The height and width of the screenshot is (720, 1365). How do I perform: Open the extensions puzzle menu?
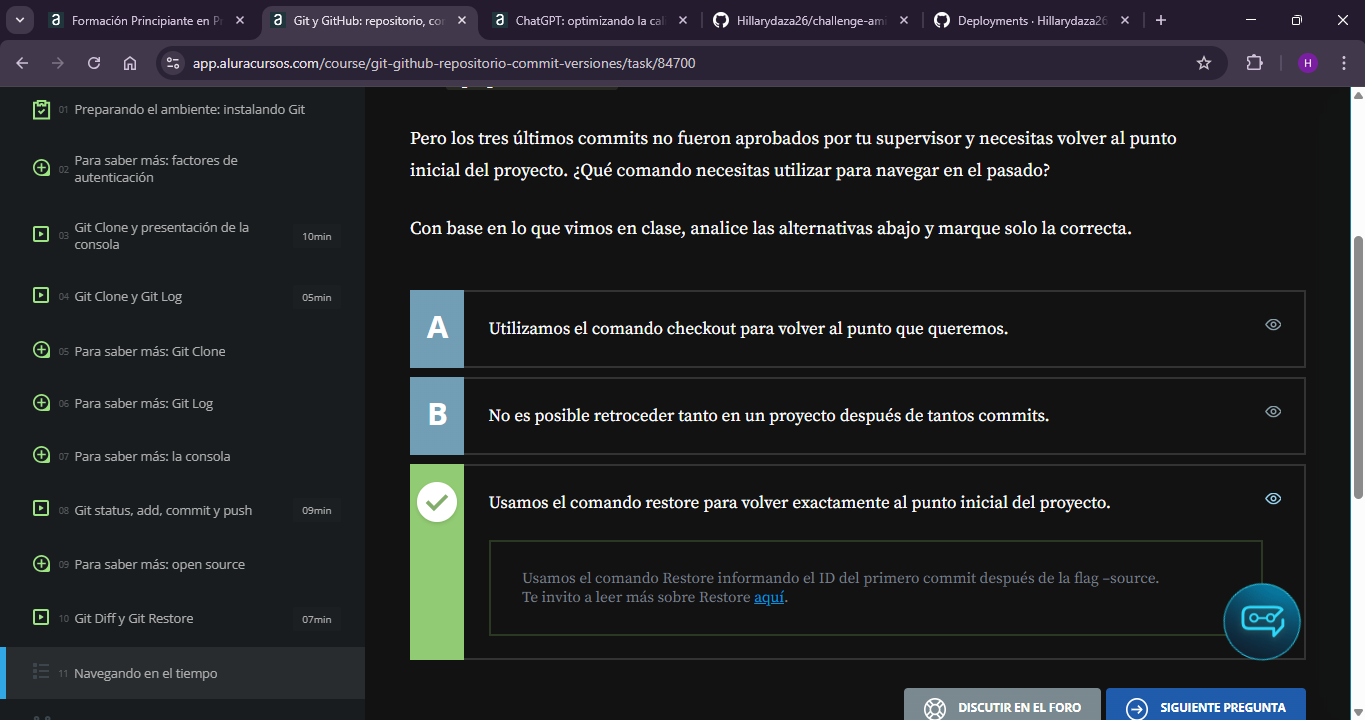[1254, 63]
